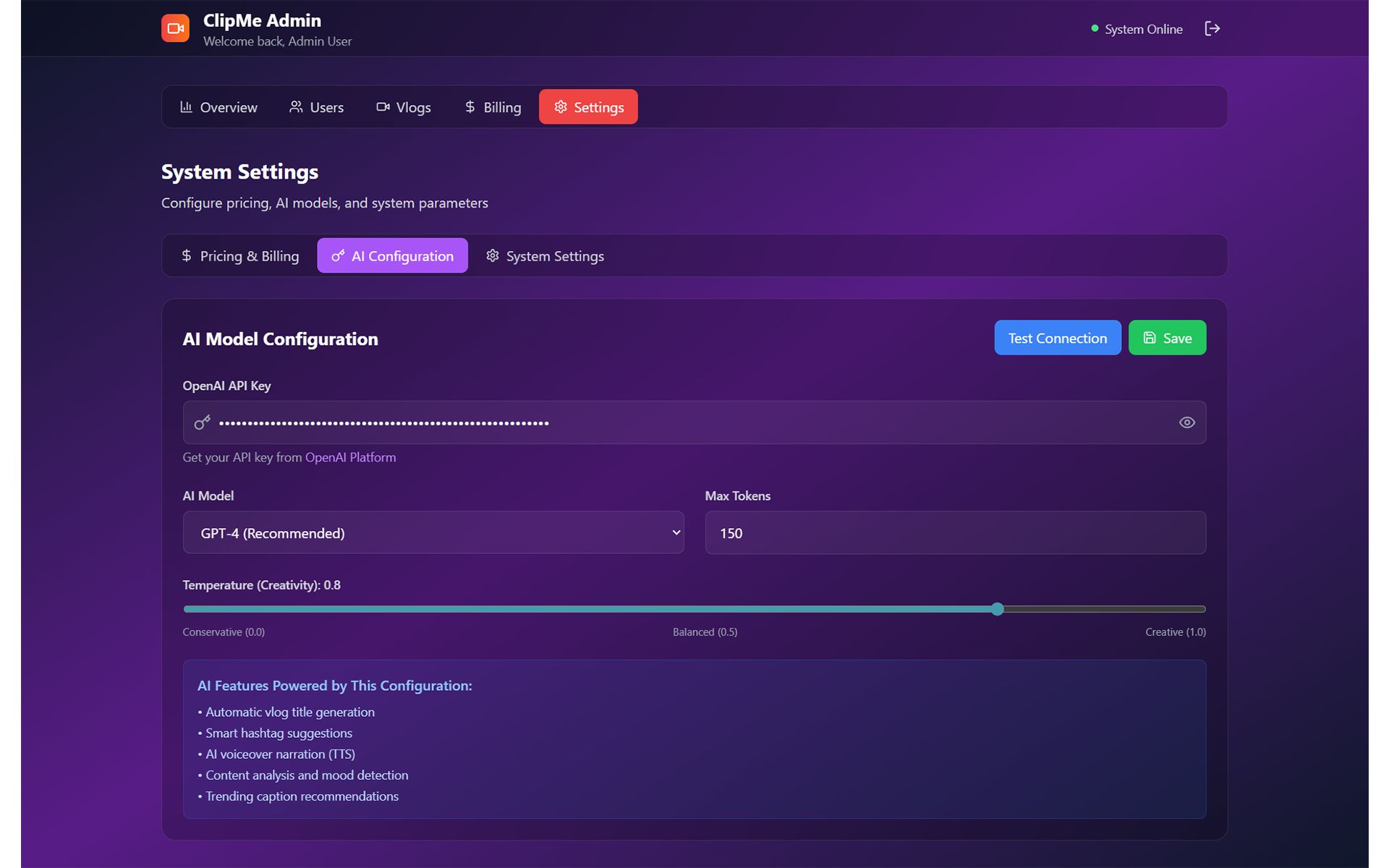Image resolution: width=1389 pixels, height=868 pixels.
Task: Click the chevron arrow of GPT-4 selector
Action: tap(676, 533)
